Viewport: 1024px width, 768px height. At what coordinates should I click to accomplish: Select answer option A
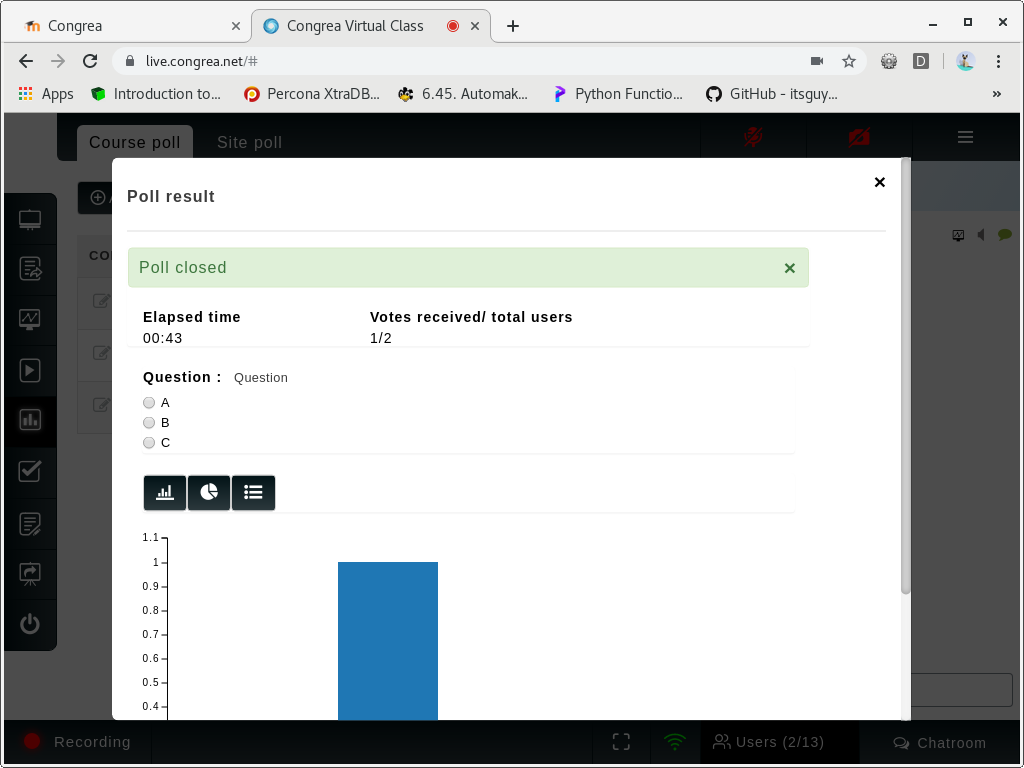point(148,402)
